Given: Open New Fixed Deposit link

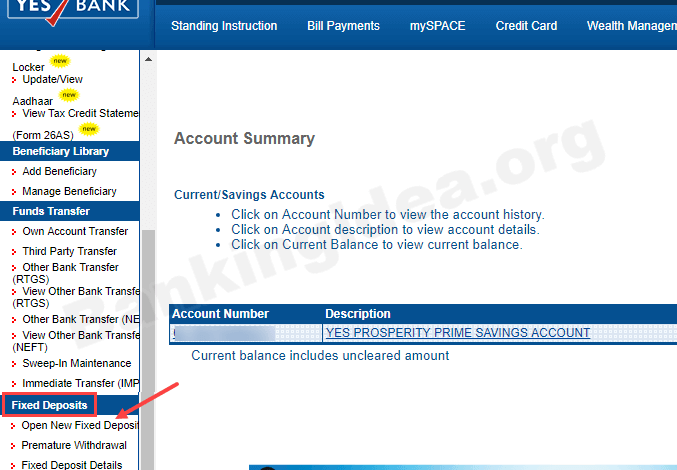Looking at the screenshot, I should pyautogui.click(x=80, y=426).
